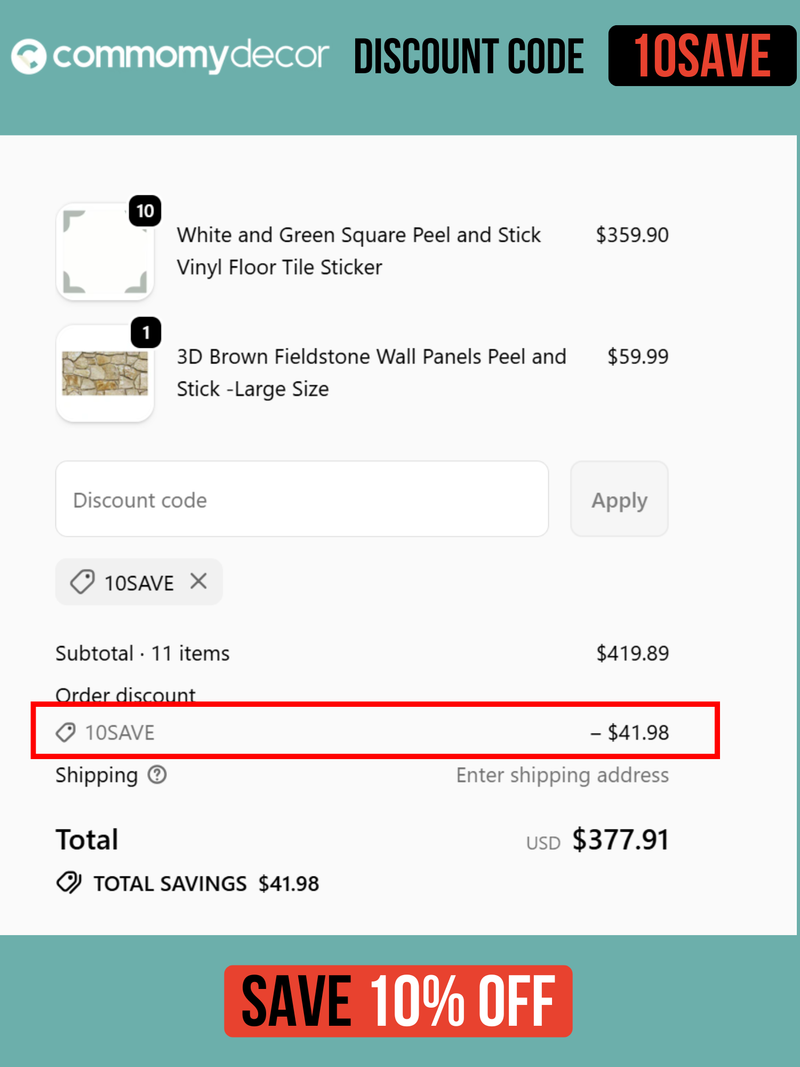
Task: Click the tag icon in 10SAVE chip
Action: 82,582
